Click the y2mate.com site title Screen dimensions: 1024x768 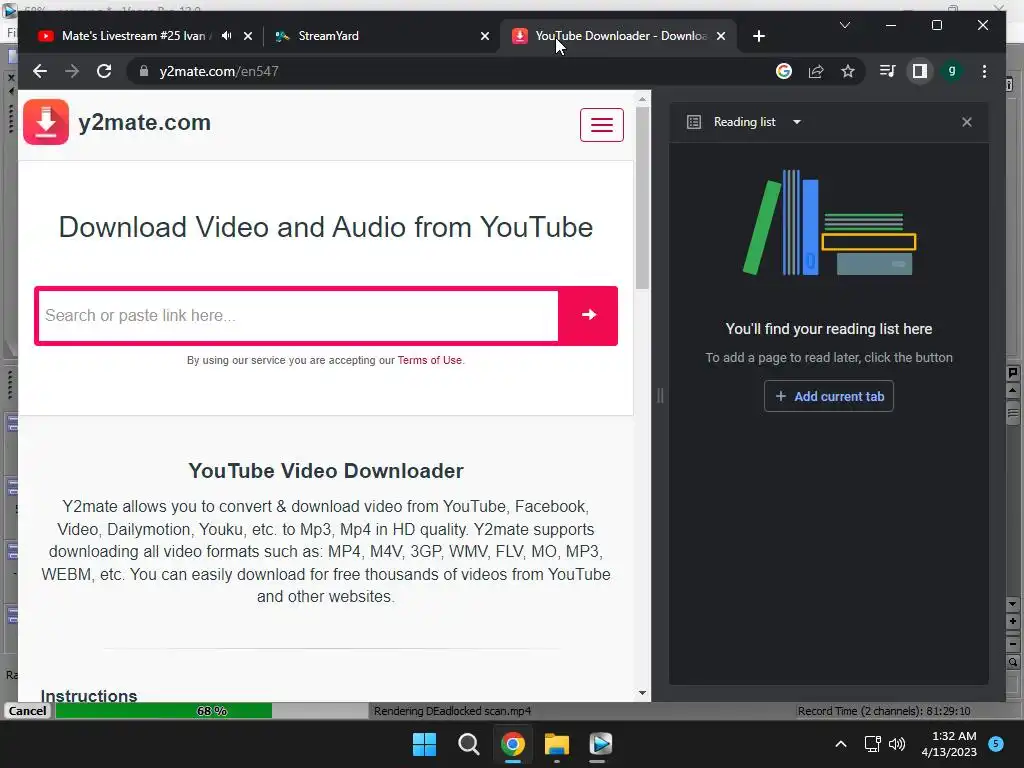coord(144,122)
